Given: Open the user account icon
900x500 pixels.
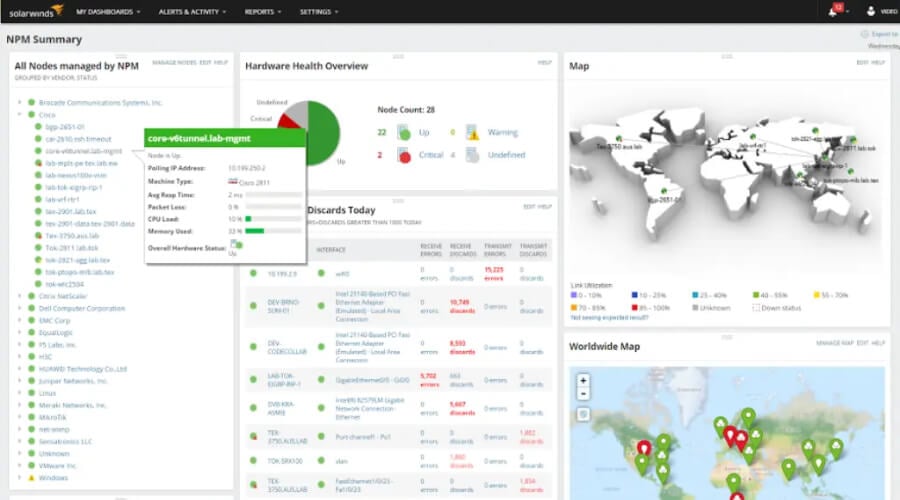Looking at the screenshot, I should click(871, 11).
